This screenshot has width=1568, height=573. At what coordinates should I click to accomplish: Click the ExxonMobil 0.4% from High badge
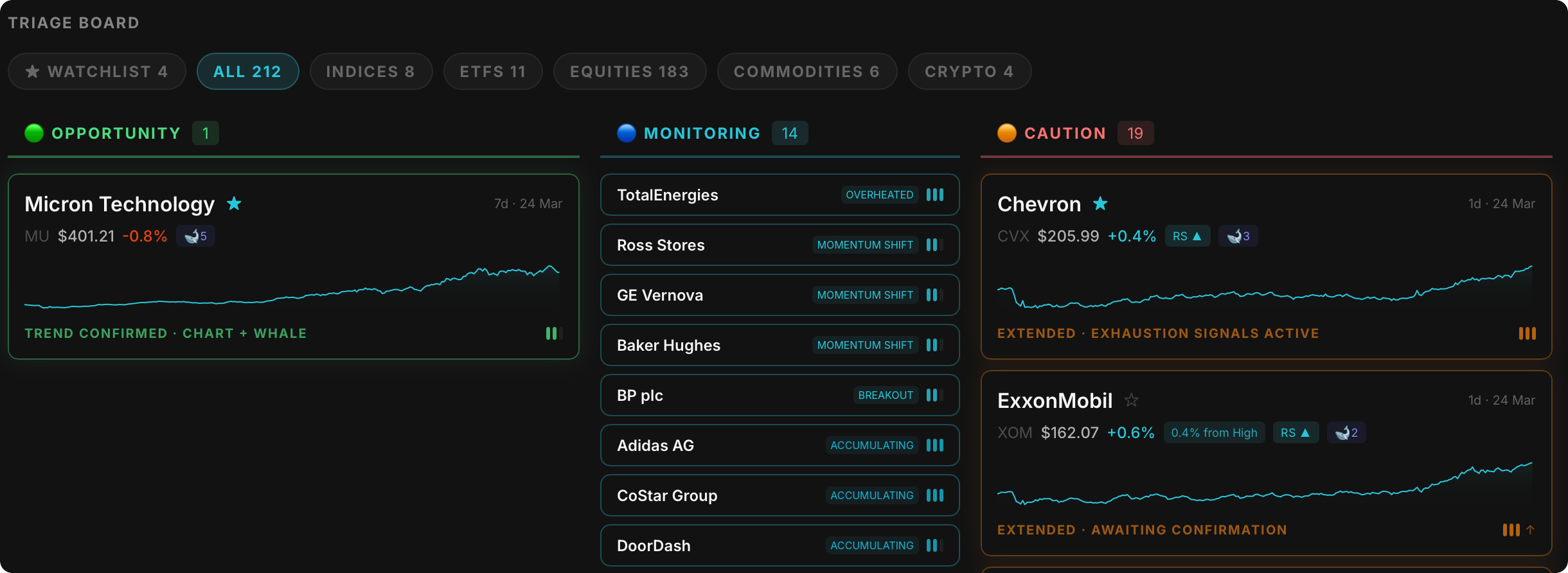(x=1214, y=432)
